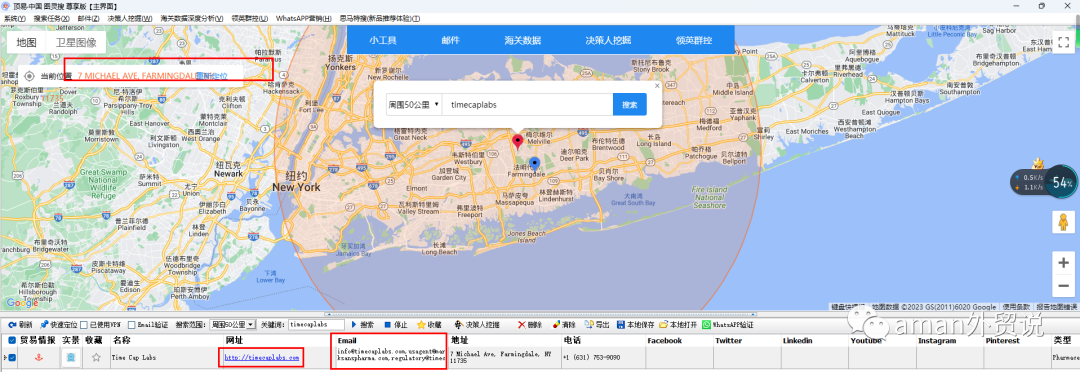Uncheck the Time Cup Labs row checkbox

tap(12, 358)
